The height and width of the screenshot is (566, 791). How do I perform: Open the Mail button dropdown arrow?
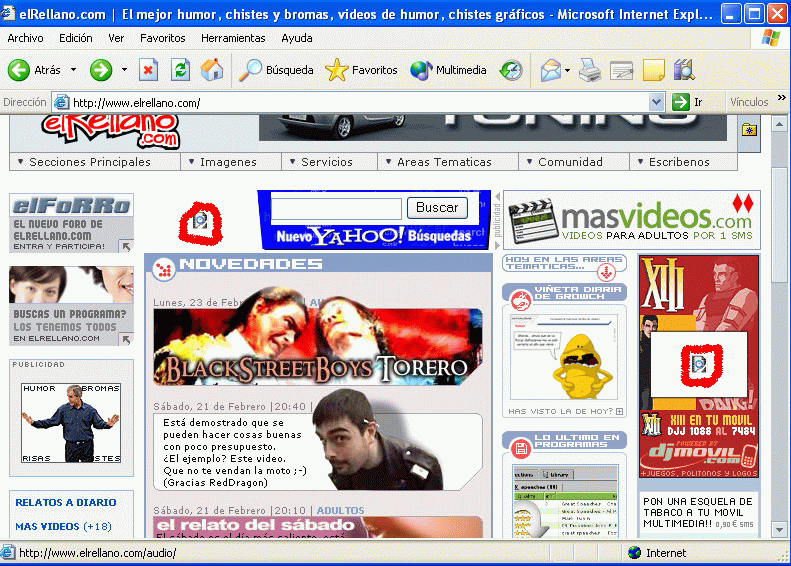pos(568,70)
